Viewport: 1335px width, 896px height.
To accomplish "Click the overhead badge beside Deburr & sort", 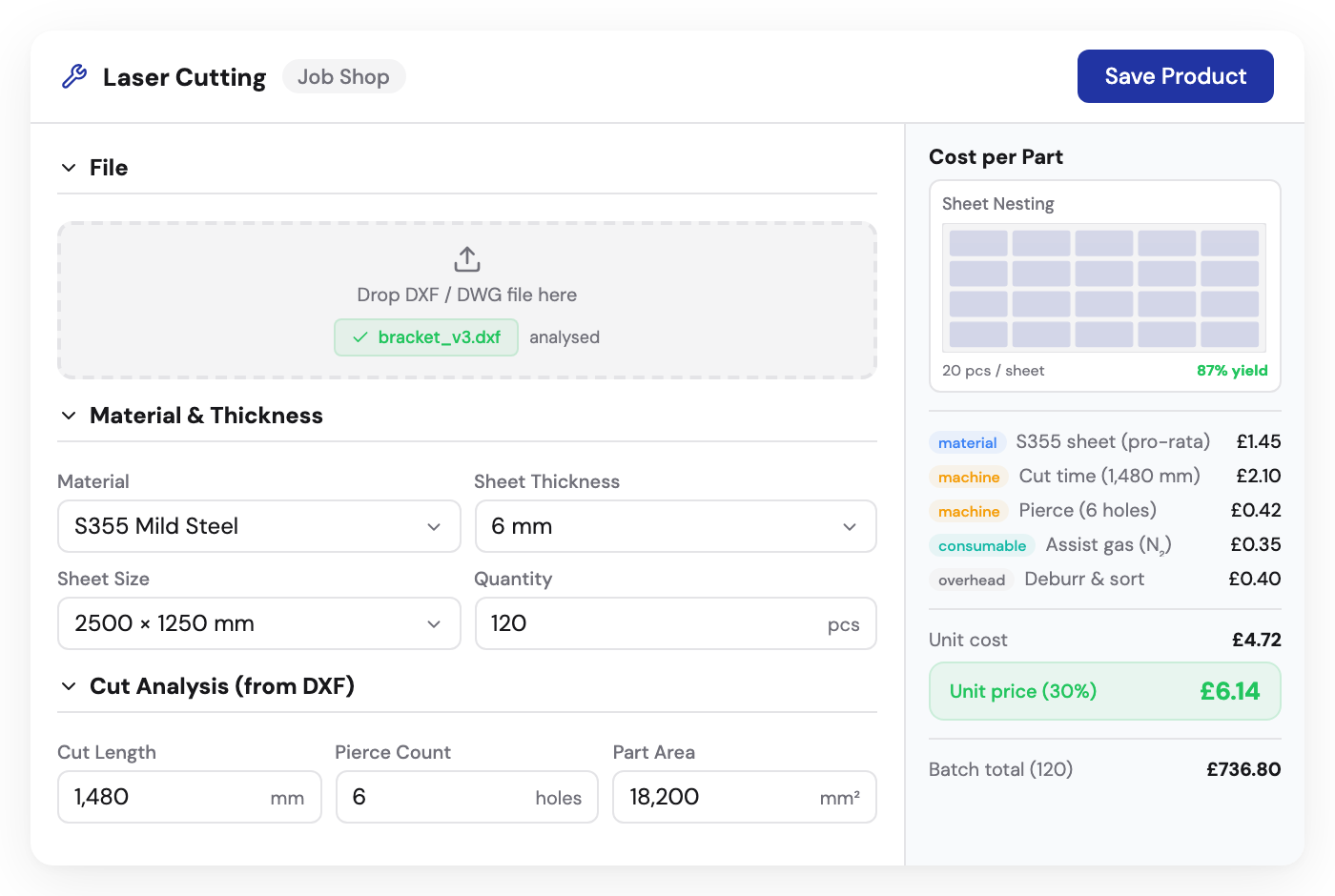I will tap(971, 580).
